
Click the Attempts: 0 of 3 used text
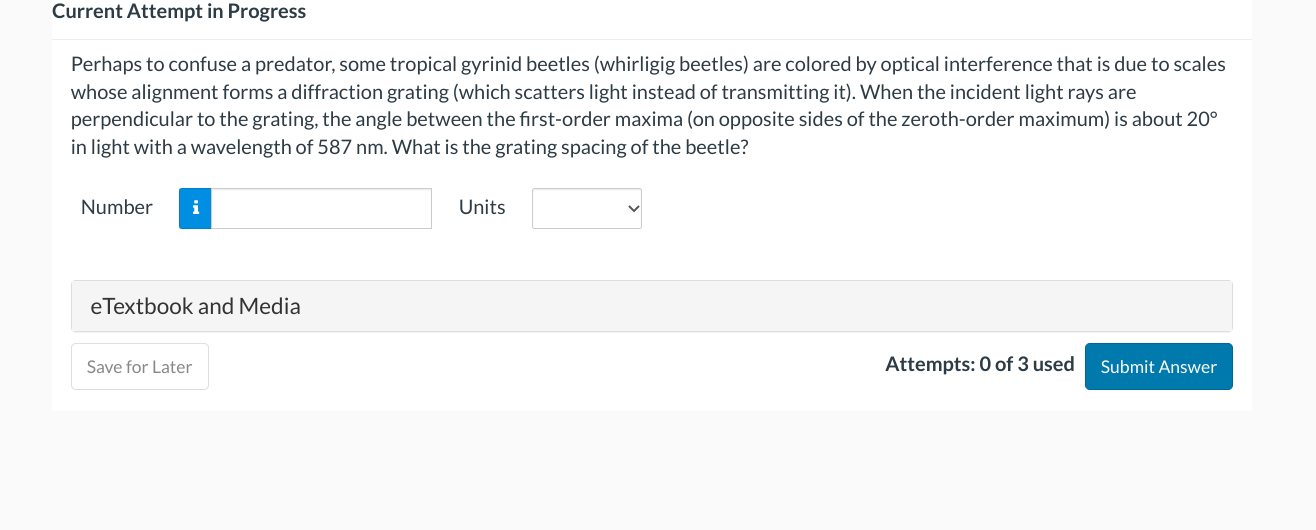(979, 365)
